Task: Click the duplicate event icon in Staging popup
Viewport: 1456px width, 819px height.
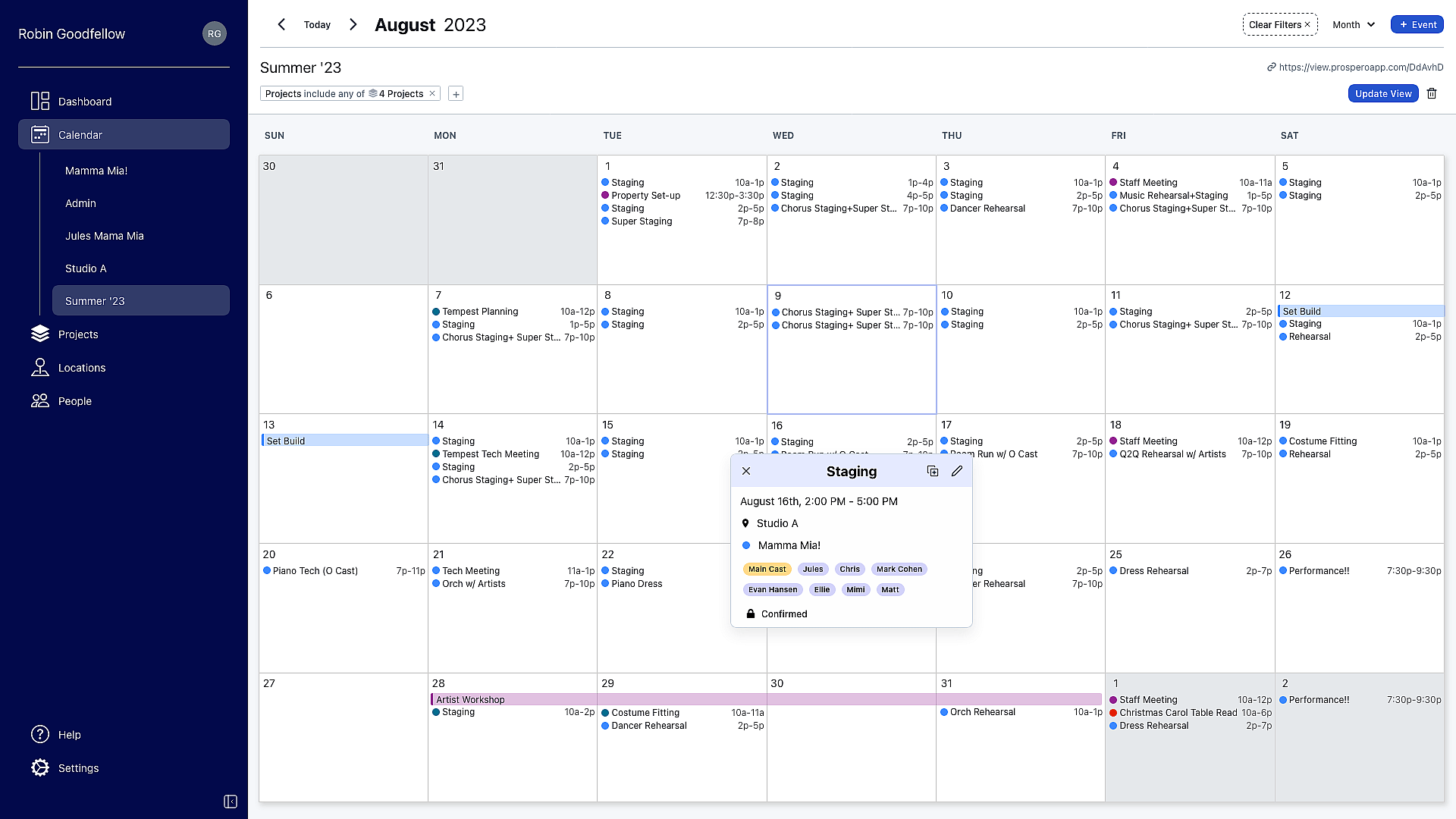Action: [933, 471]
